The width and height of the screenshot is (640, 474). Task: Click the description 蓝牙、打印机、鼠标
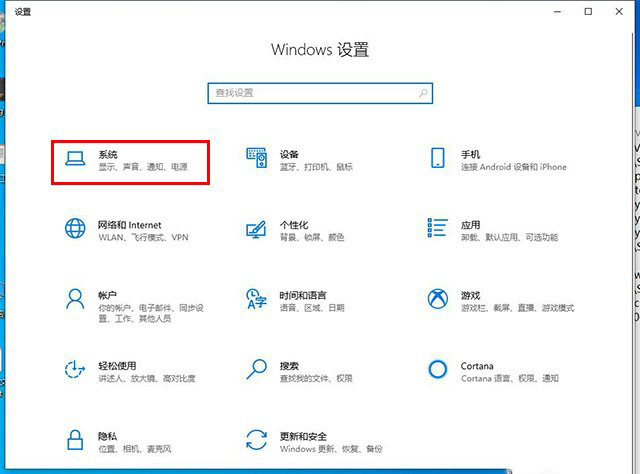coord(316,167)
